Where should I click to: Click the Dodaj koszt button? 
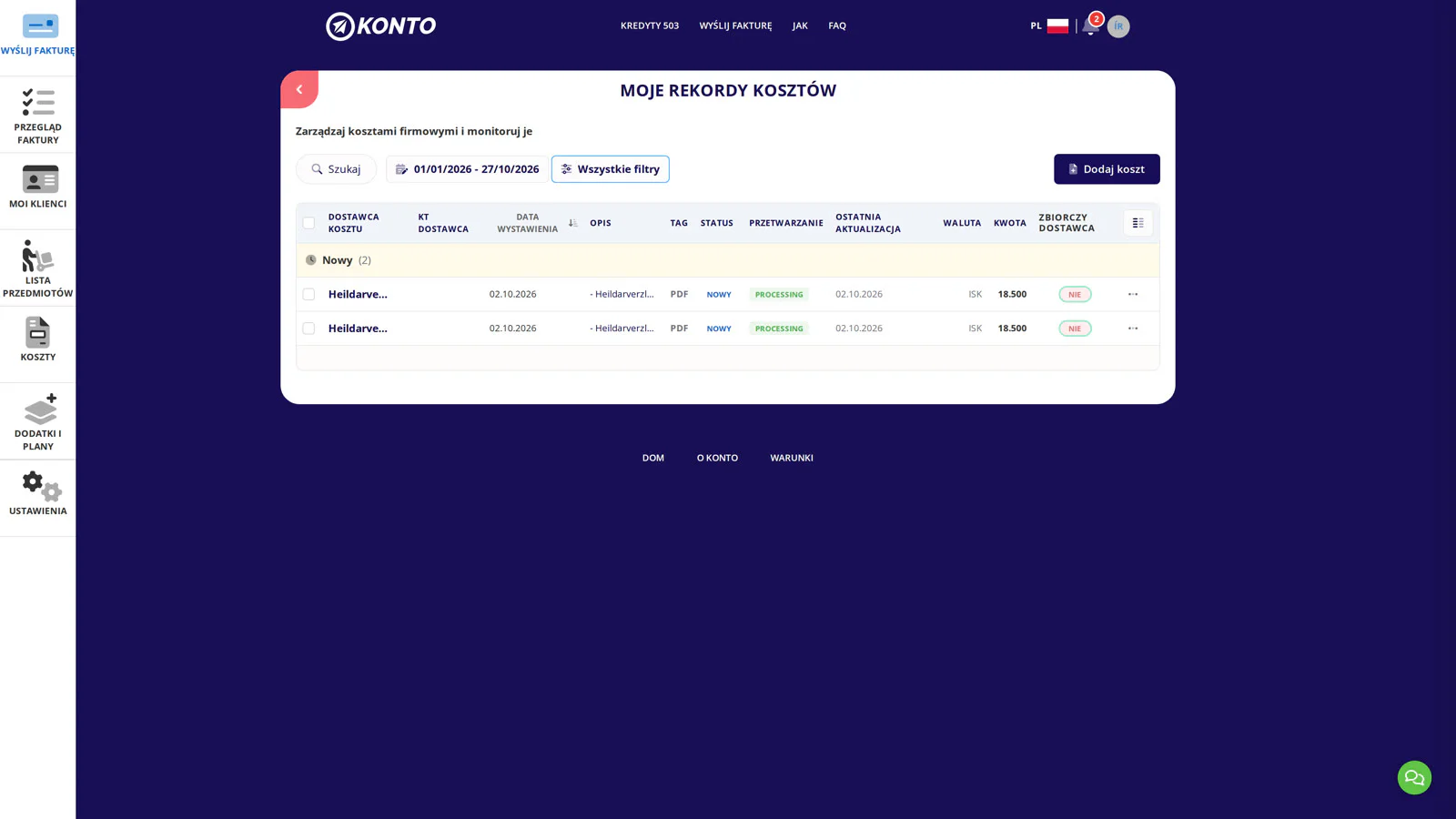tap(1107, 169)
